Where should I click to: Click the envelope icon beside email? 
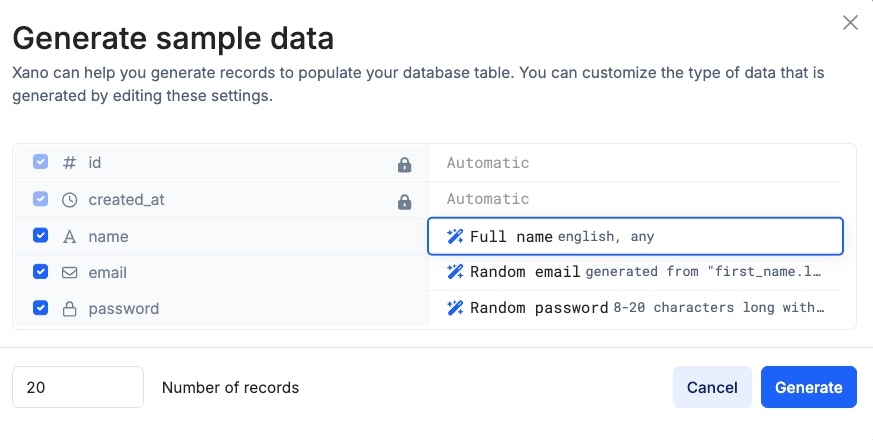point(69,272)
